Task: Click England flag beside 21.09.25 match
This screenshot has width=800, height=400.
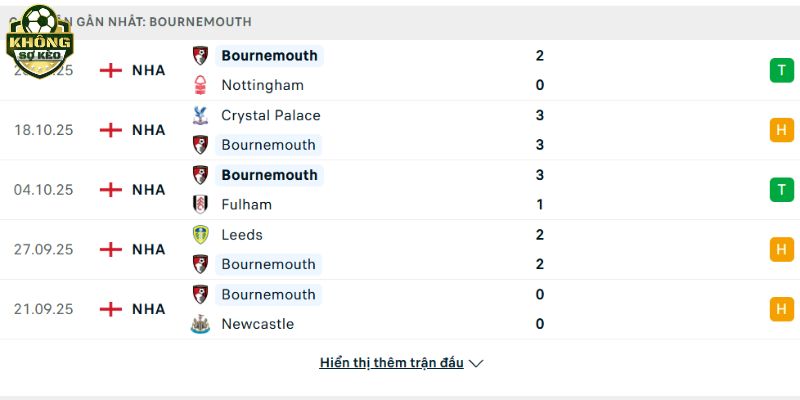Action: pyautogui.click(x=111, y=309)
